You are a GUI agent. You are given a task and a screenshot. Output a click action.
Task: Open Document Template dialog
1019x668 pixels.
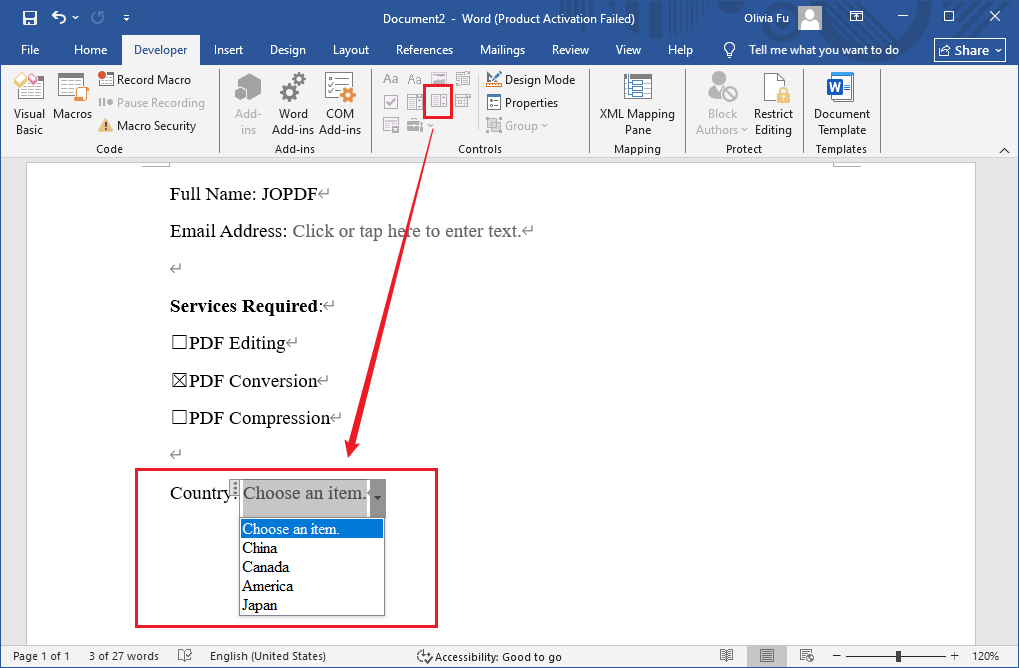(842, 104)
